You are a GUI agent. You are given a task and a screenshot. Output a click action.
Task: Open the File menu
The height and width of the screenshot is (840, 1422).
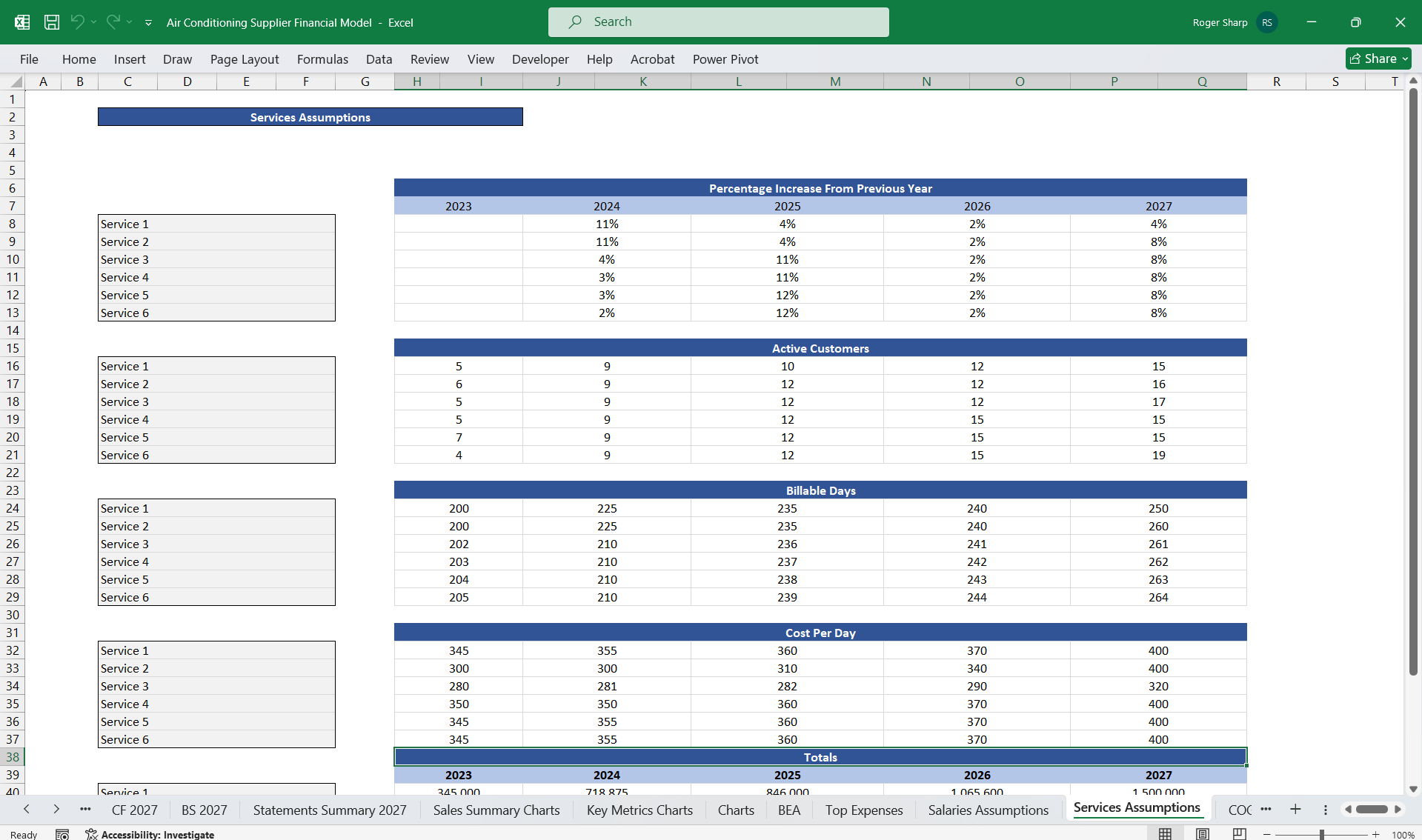(x=29, y=59)
